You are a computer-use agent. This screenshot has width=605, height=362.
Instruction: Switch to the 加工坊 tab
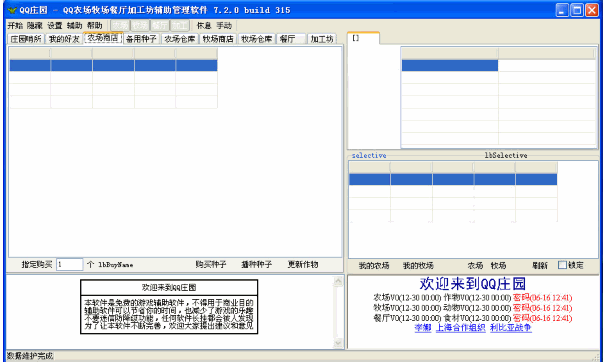click(322, 39)
